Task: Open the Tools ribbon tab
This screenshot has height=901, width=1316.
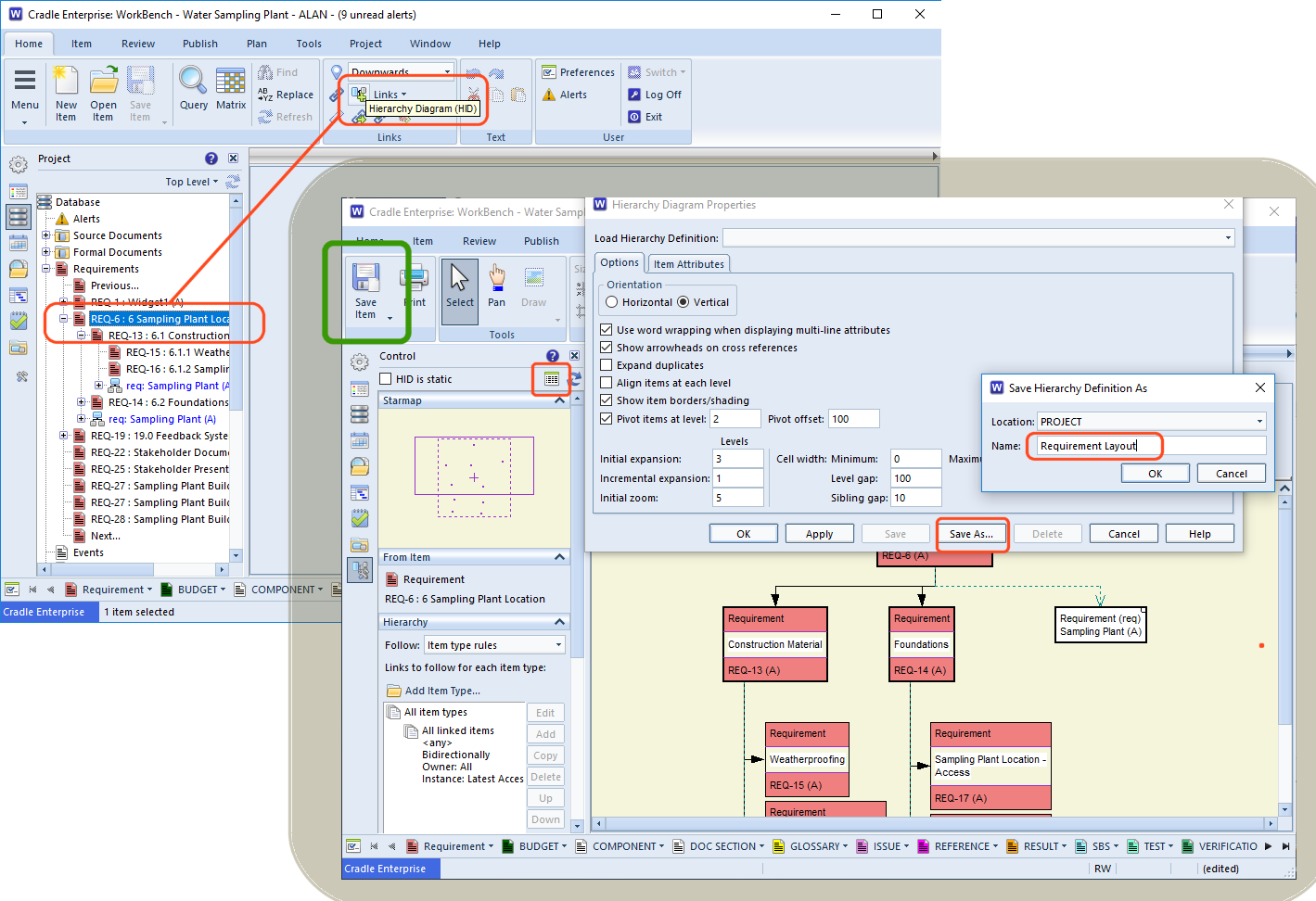Action: [x=309, y=44]
